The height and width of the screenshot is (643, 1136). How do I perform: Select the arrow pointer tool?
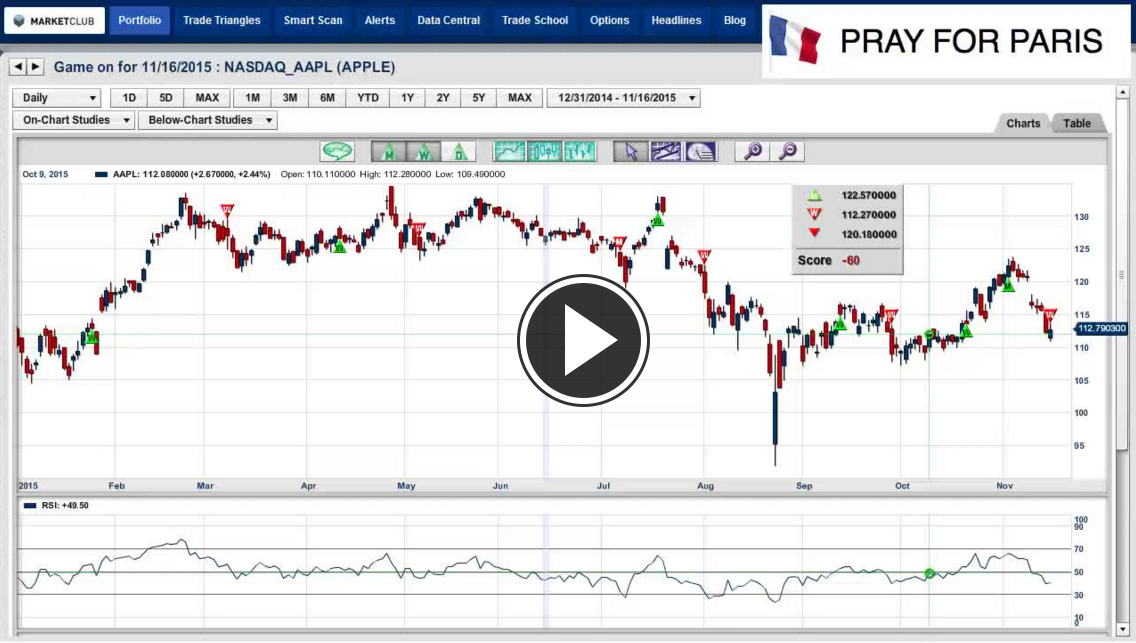[631, 151]
